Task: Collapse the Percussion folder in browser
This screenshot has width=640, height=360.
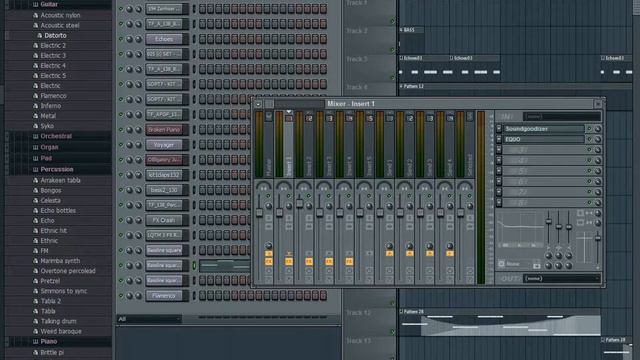Action: [56, 169]
